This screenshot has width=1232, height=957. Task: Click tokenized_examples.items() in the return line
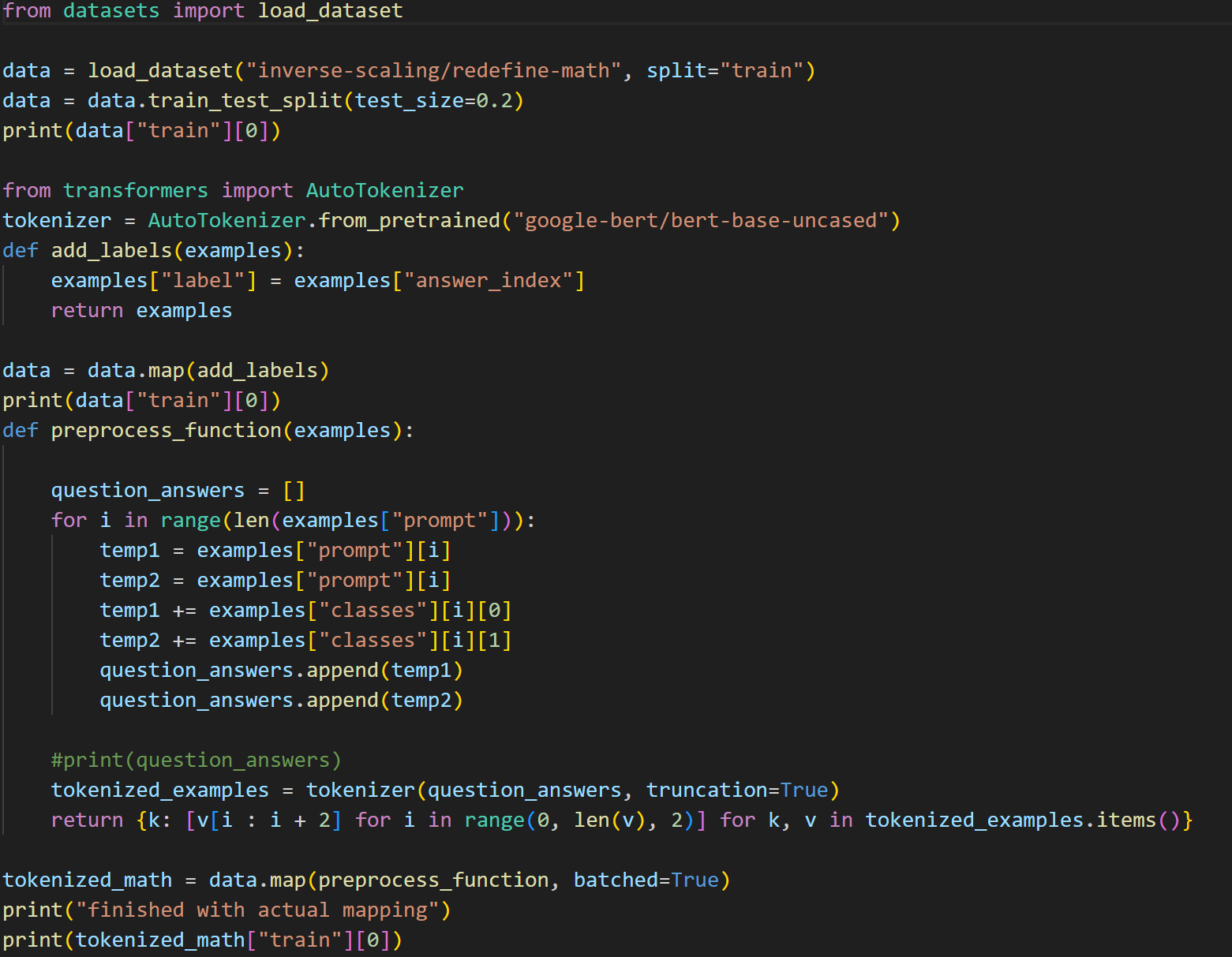coord(1022,821)
